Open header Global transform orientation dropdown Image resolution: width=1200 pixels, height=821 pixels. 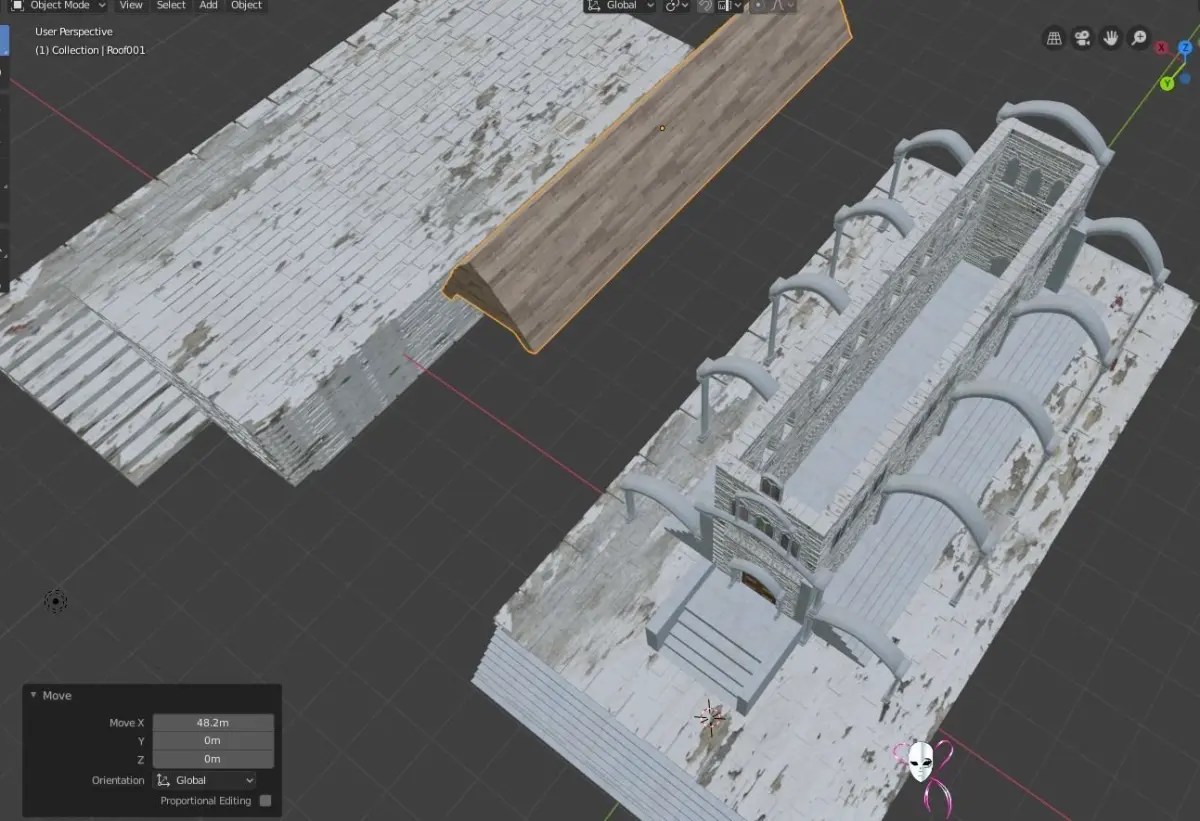pos(620,5)
